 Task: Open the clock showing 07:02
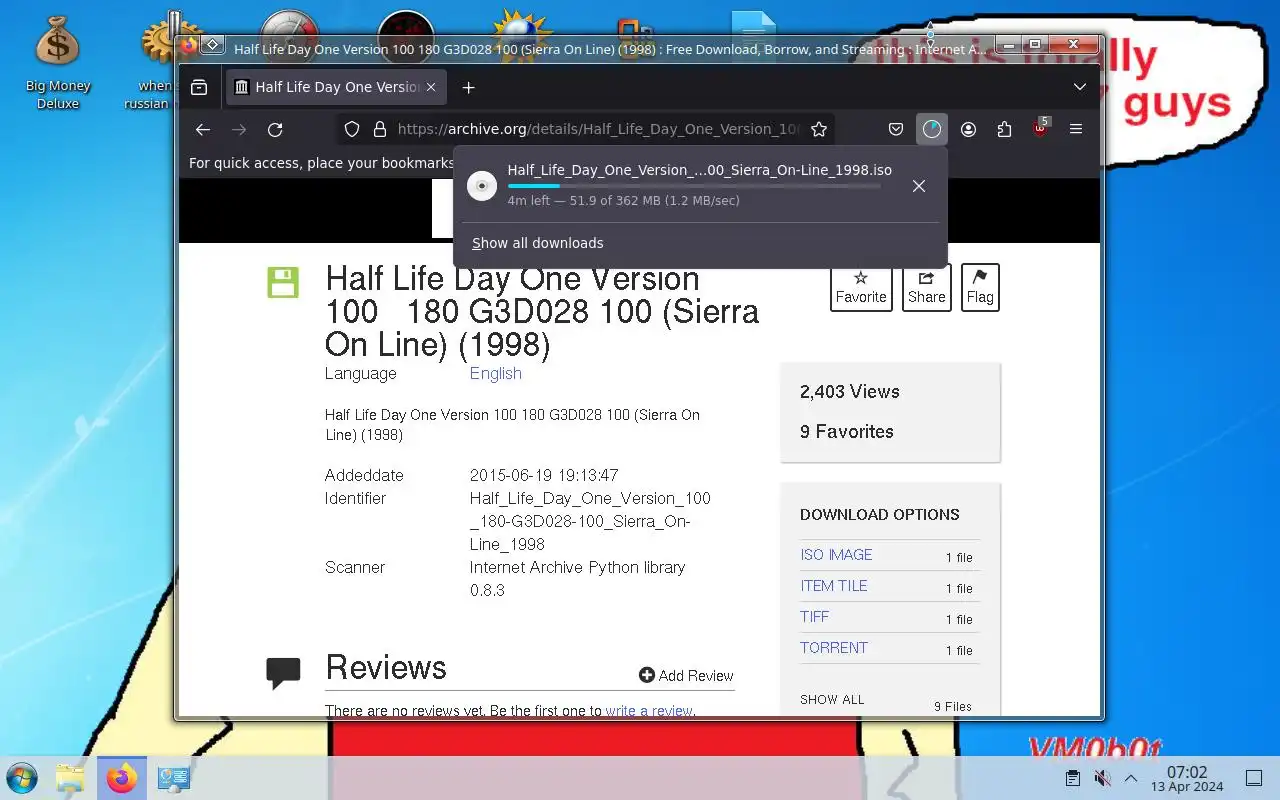click(x=1187, y=779)
